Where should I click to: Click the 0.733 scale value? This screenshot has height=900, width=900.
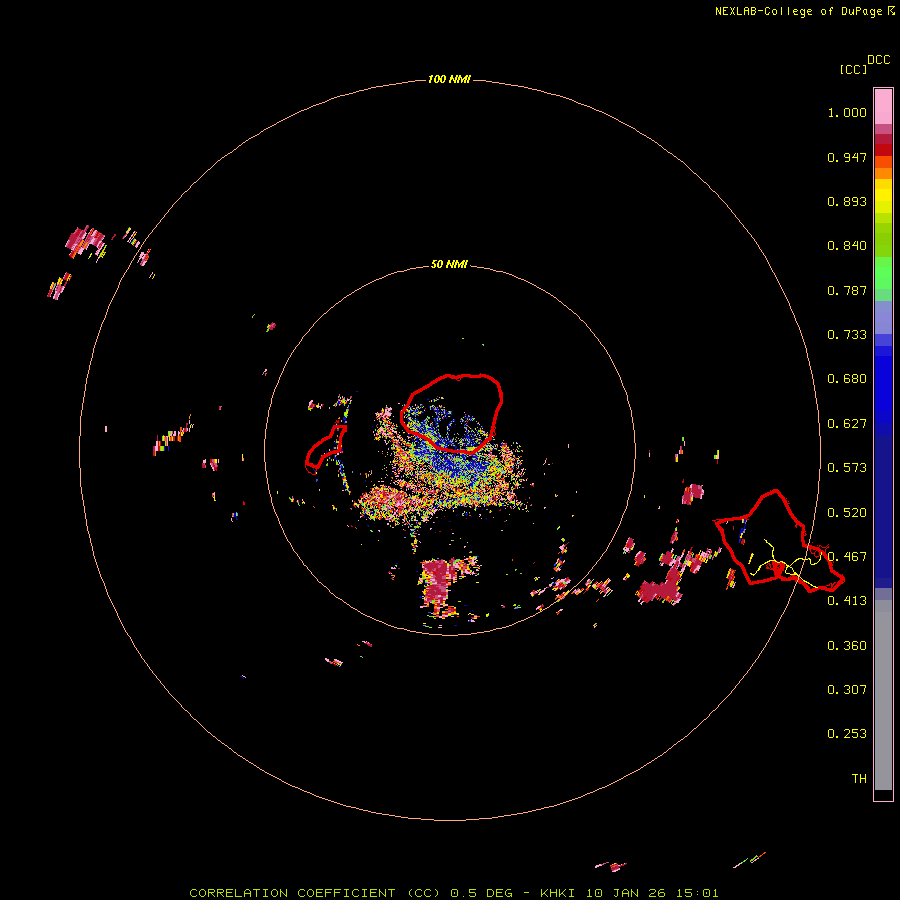[847, 335]
